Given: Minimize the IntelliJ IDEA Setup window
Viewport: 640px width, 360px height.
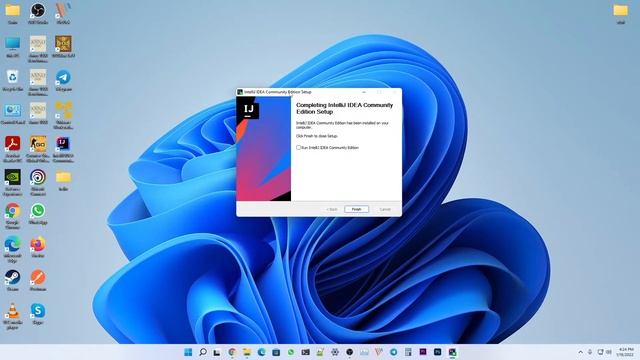Looking at the screenshot, I should click(364, 92).
